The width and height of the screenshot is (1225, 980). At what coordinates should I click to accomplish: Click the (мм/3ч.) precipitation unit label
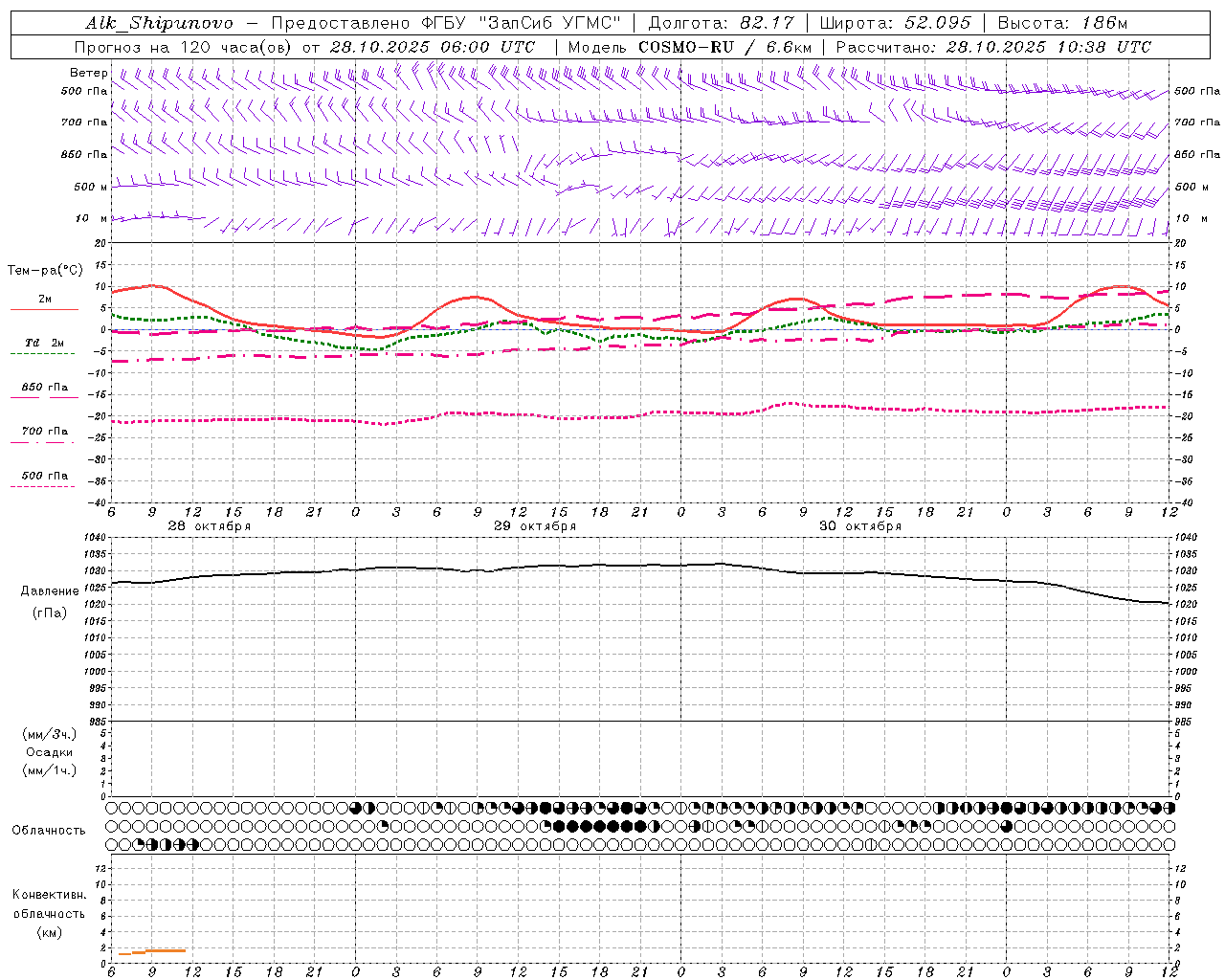50,735
